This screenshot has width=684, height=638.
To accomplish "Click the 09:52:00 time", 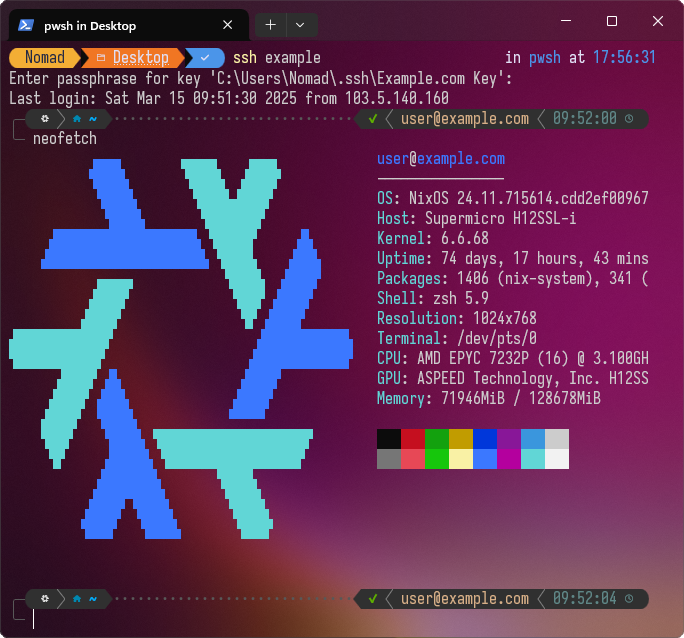I will pos(585,119).
